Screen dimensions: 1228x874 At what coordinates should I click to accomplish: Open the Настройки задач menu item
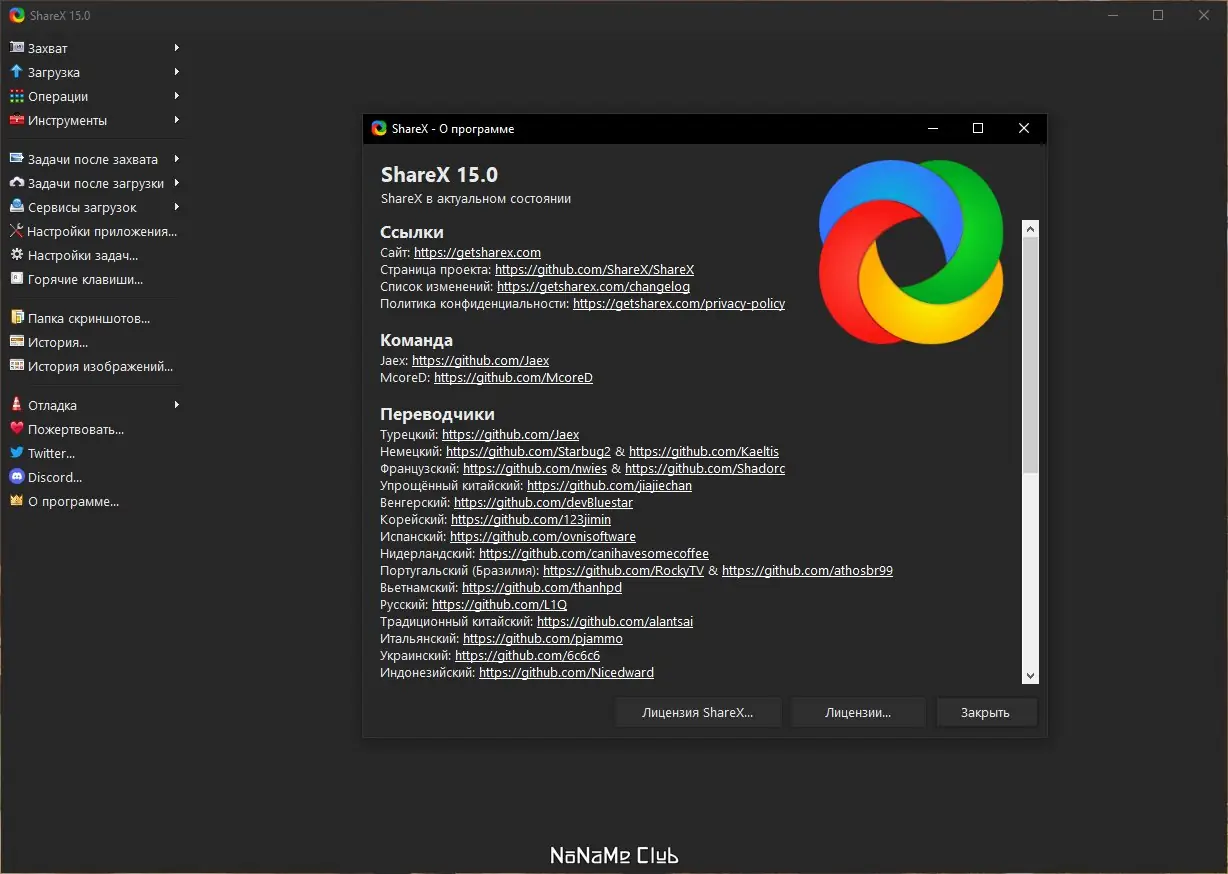(94, 255)
